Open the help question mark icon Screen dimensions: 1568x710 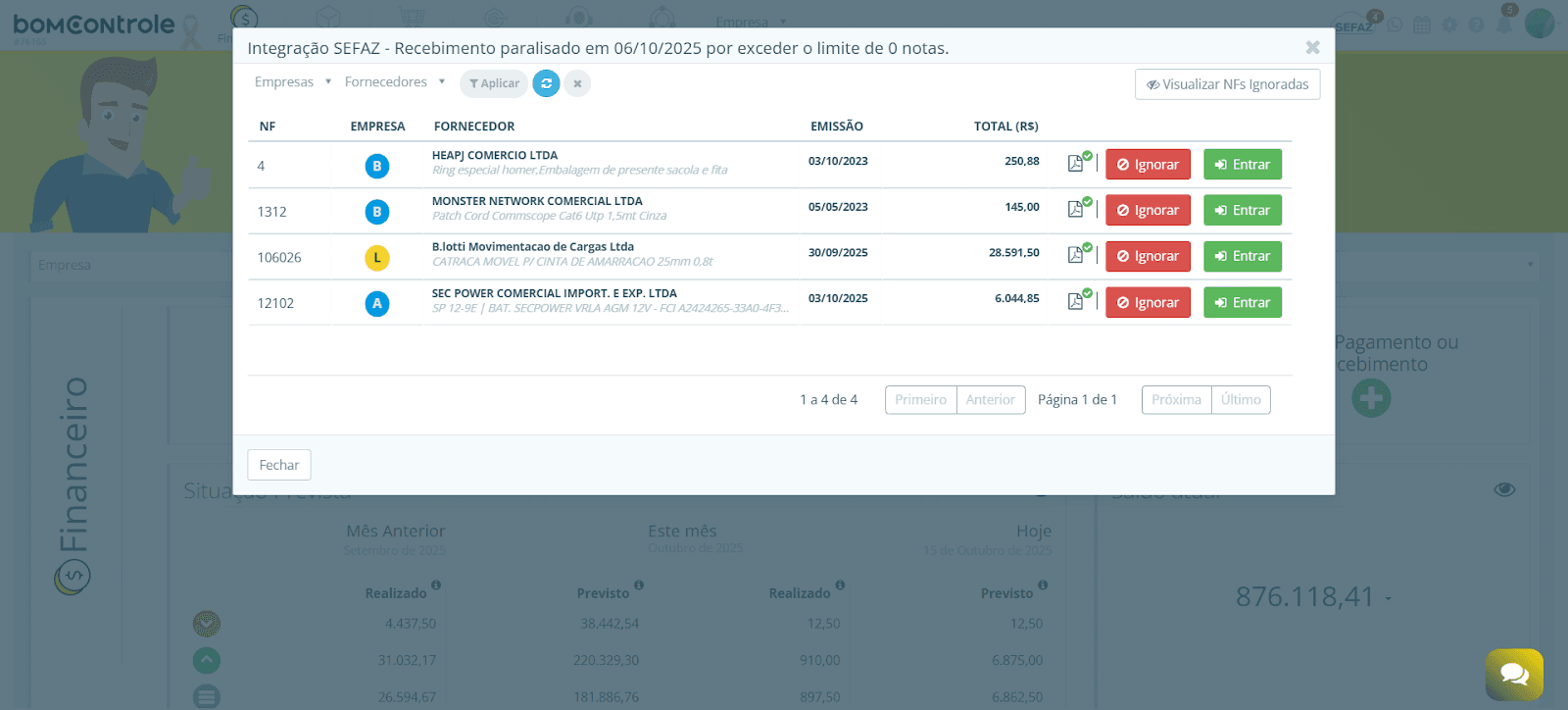click(x=1476, y=25)
